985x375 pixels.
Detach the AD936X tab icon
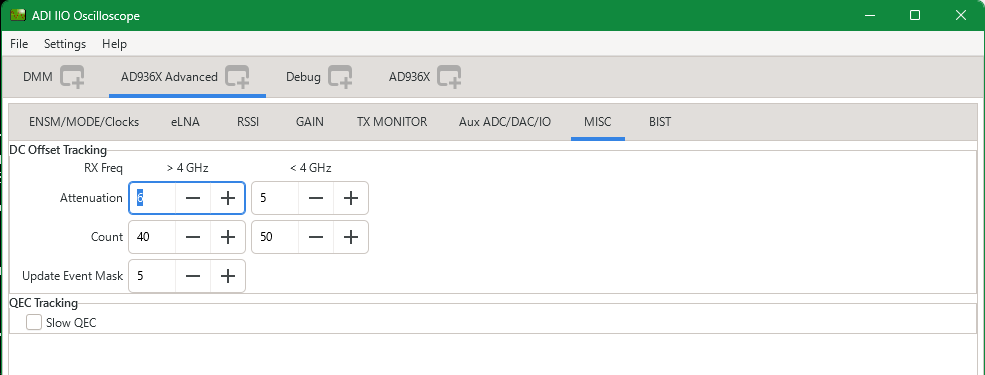(450, 77)
